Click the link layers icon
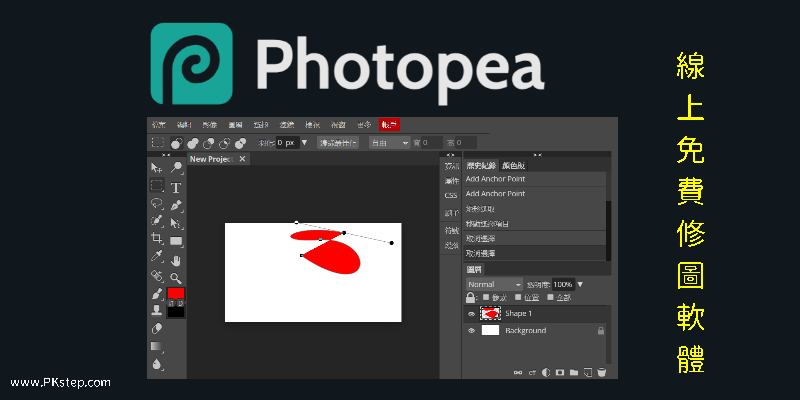The image size is (800, 400). 518,373
